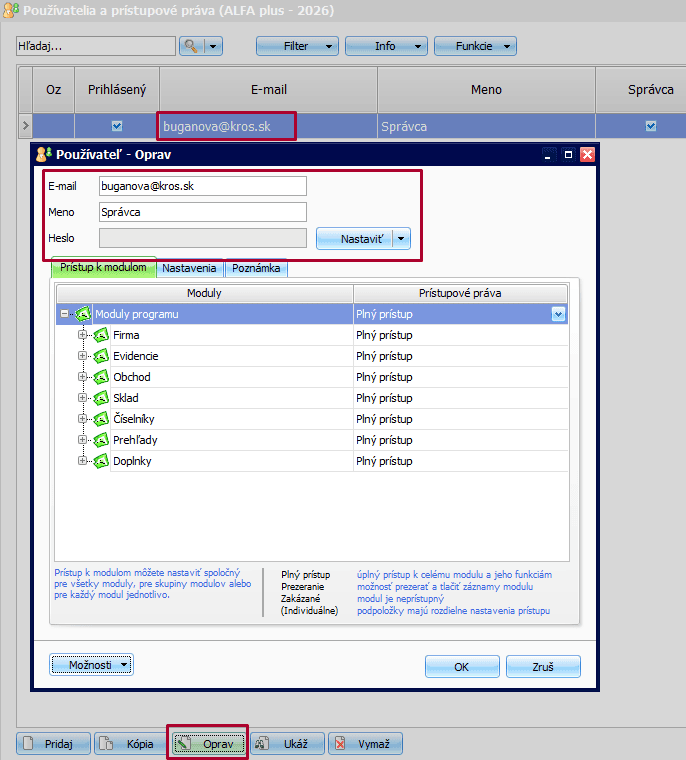Sort by Meno column header
This screenshot has width=686, height=760.
click(x=486, y=90)
